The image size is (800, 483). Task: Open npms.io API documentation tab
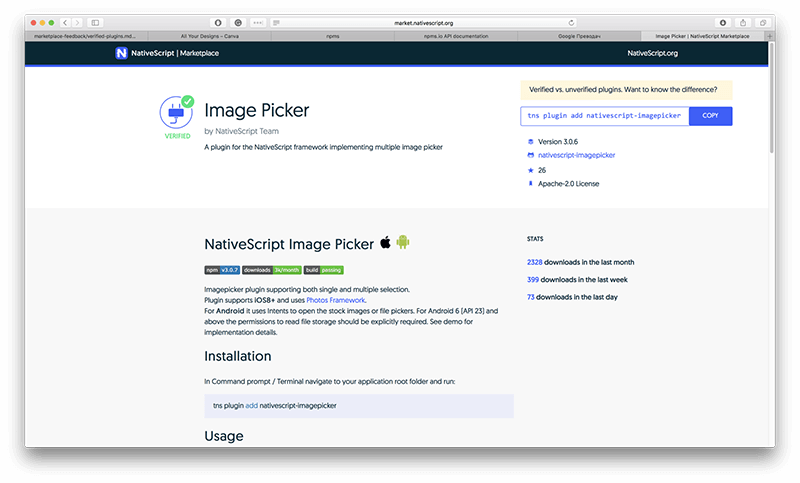(x=456, y=36)
